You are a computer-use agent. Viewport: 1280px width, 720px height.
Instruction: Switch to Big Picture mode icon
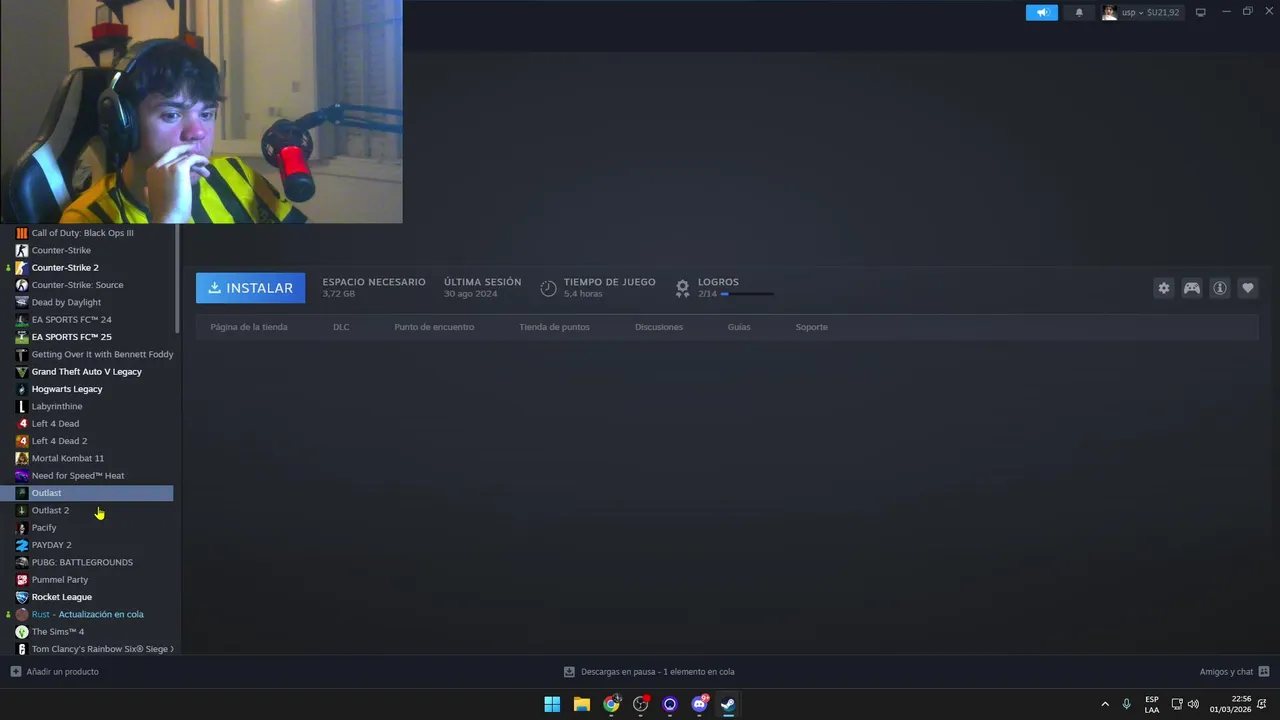coord(1201,12)
